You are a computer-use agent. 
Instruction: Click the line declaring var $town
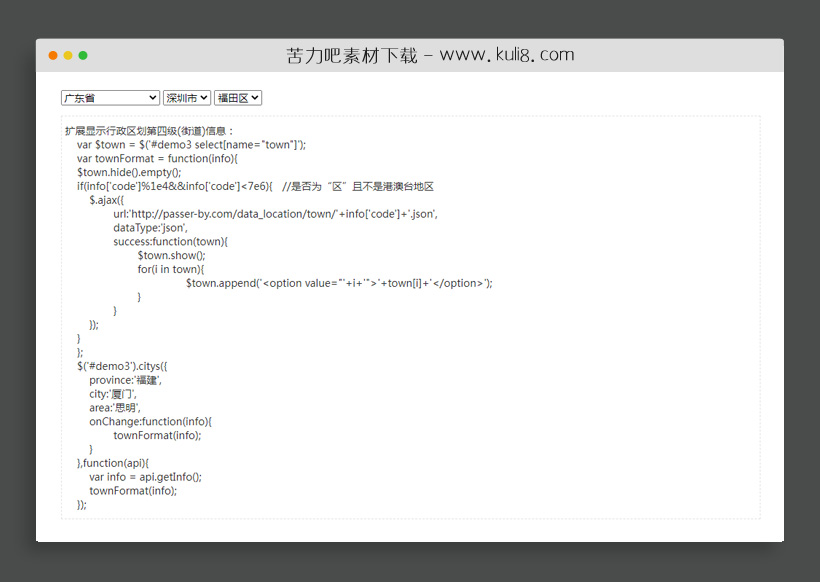point(191,145)
